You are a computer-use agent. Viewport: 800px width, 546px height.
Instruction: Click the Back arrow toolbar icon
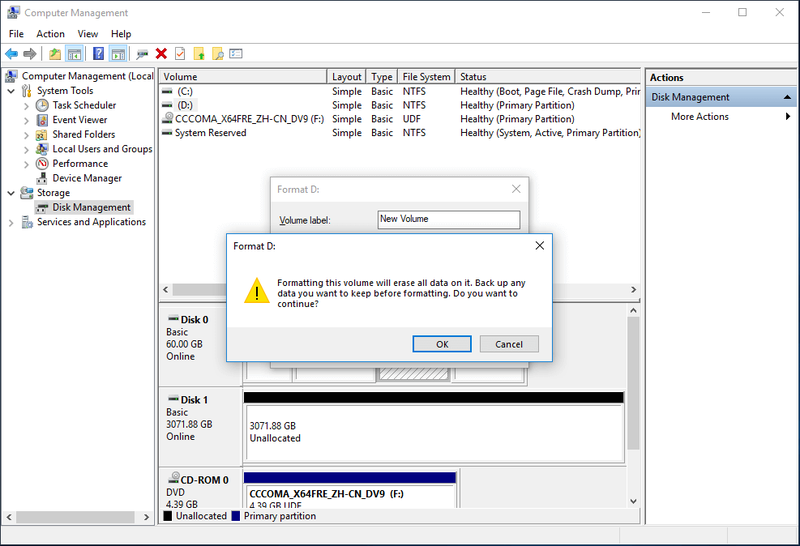click(11, 54)
